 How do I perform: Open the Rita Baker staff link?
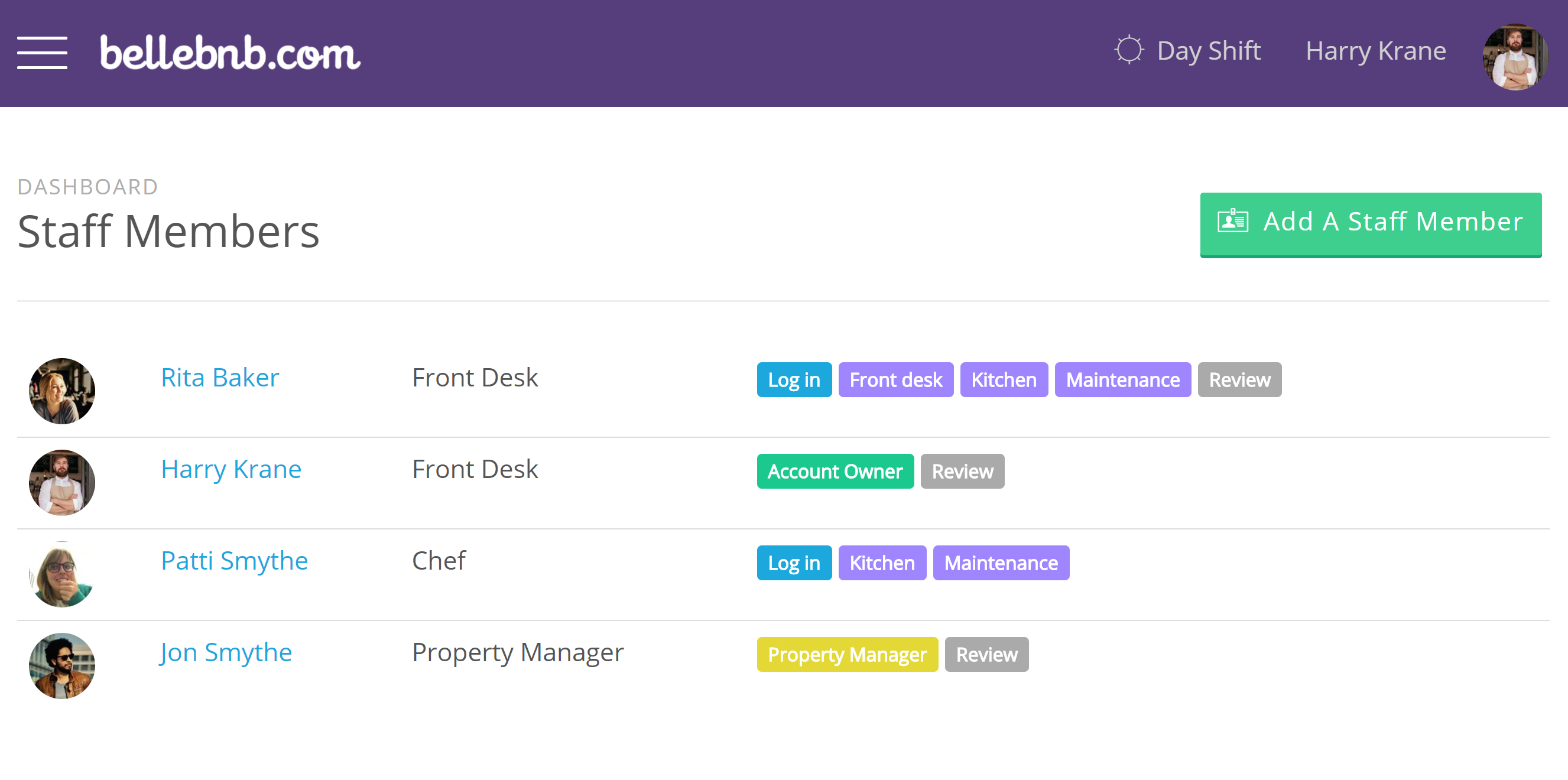click(x=220, y=377)
